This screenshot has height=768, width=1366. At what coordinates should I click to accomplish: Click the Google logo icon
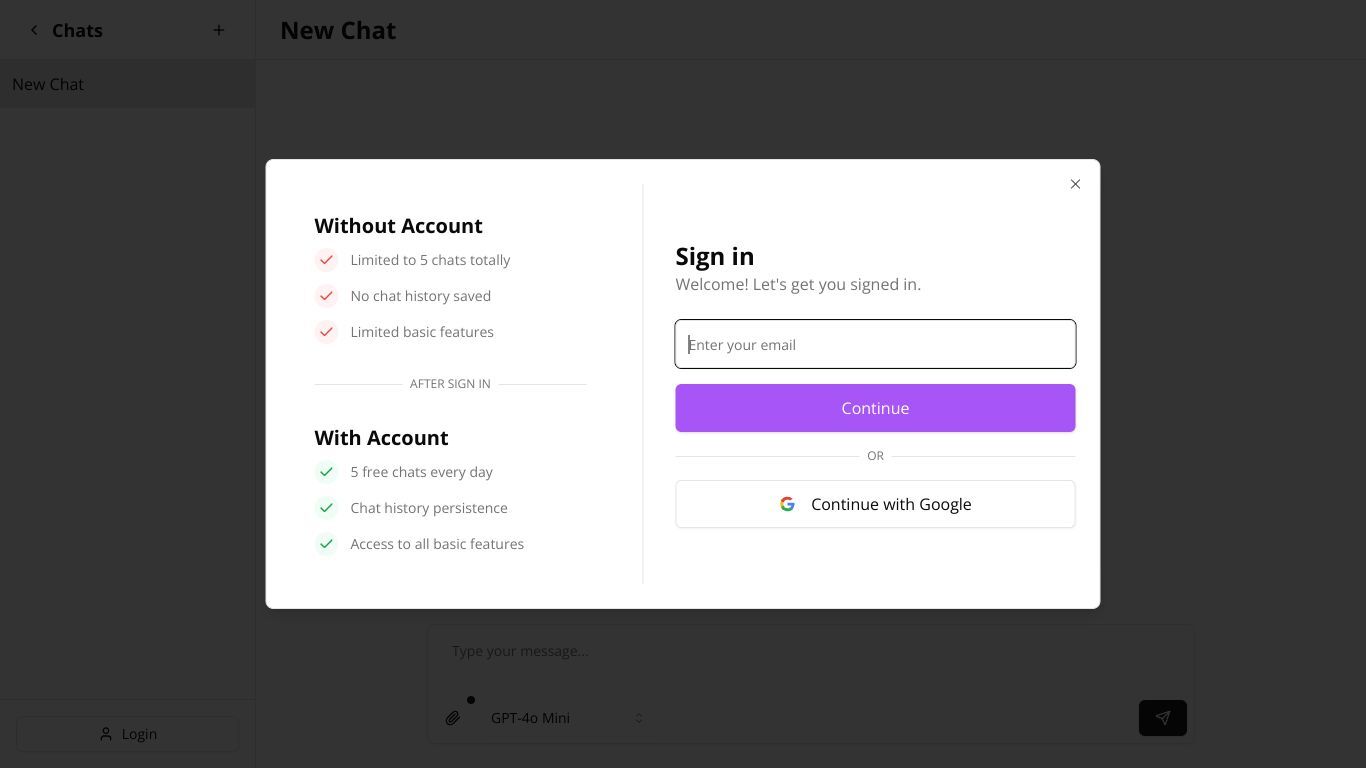[x=787, y=504]
